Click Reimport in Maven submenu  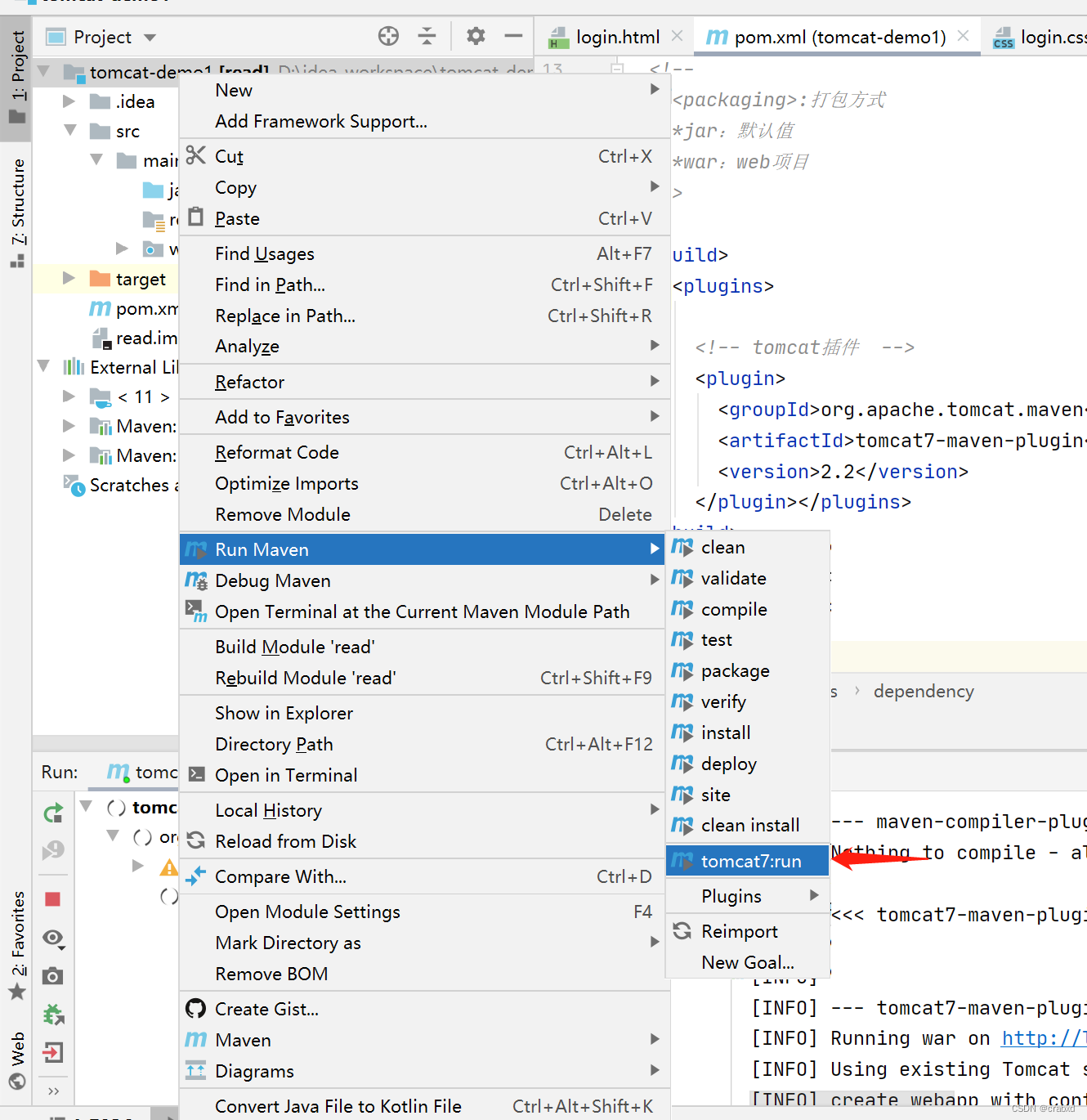748,931
